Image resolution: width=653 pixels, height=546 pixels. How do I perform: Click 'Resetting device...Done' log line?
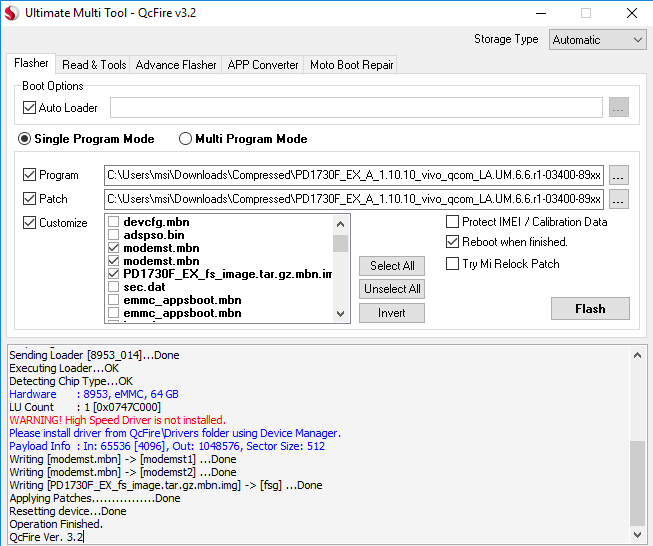click(x=67, y=511)
